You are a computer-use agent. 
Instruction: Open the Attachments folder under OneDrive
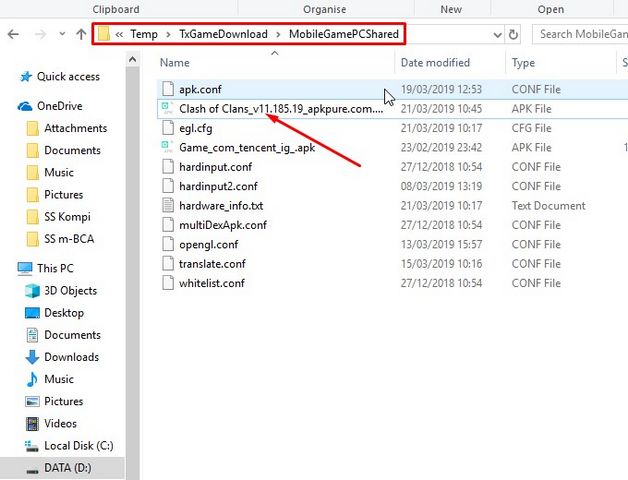[x=76, y=128]
